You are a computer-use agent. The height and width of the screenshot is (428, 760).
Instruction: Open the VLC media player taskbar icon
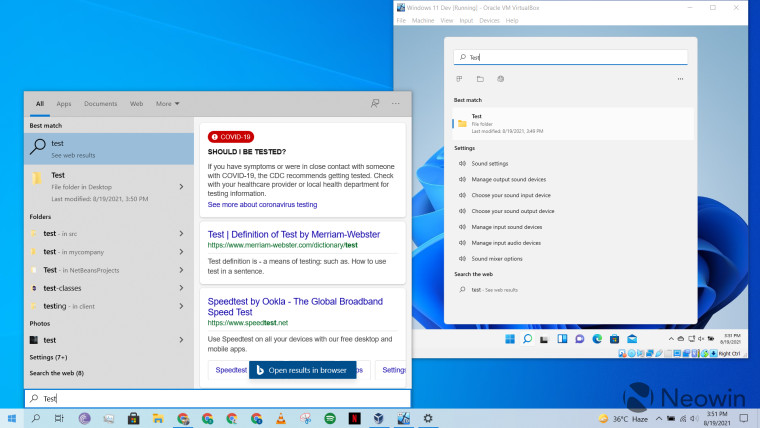281,418
